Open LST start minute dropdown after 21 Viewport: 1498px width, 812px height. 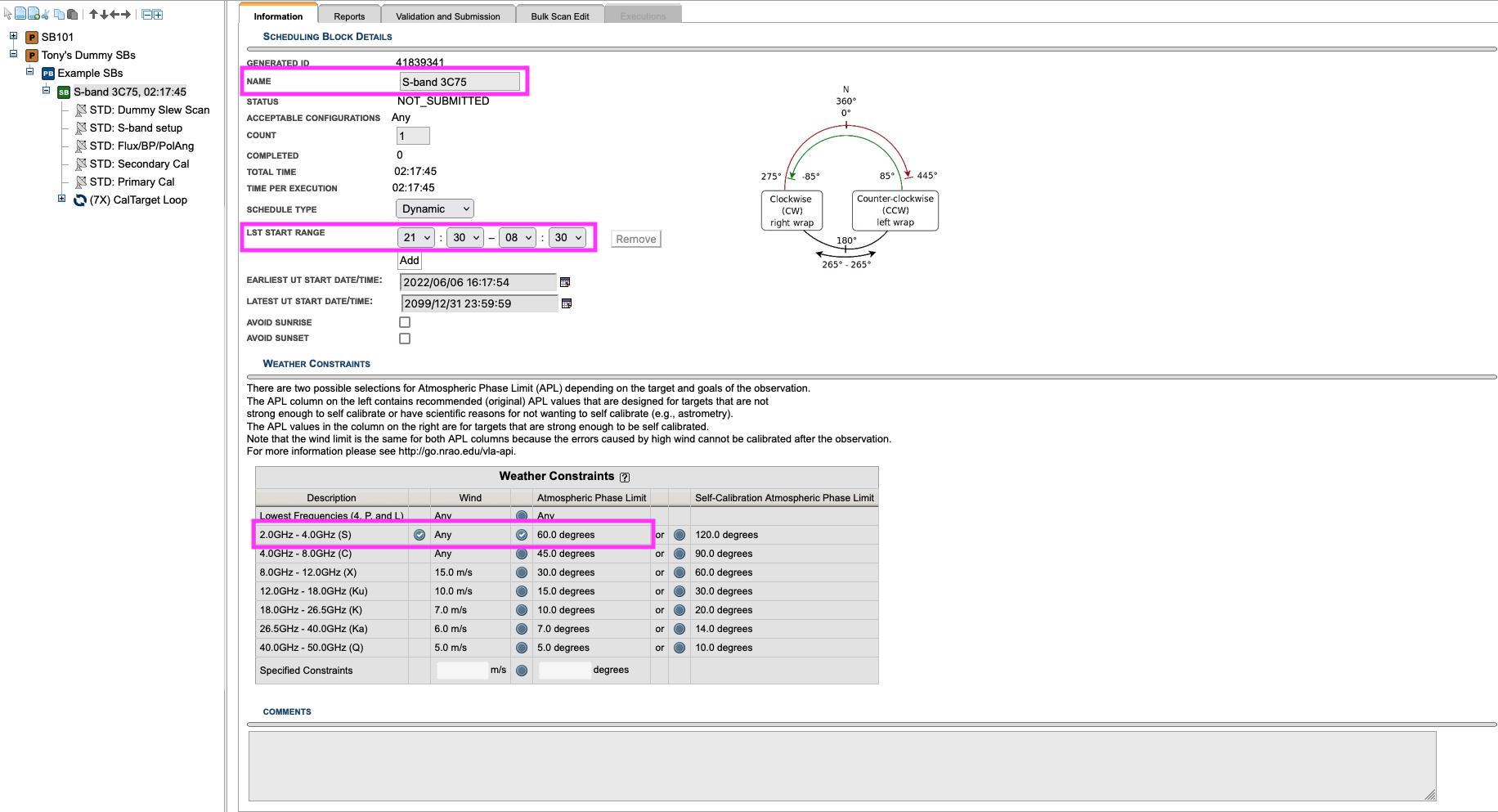coord(465,237)
